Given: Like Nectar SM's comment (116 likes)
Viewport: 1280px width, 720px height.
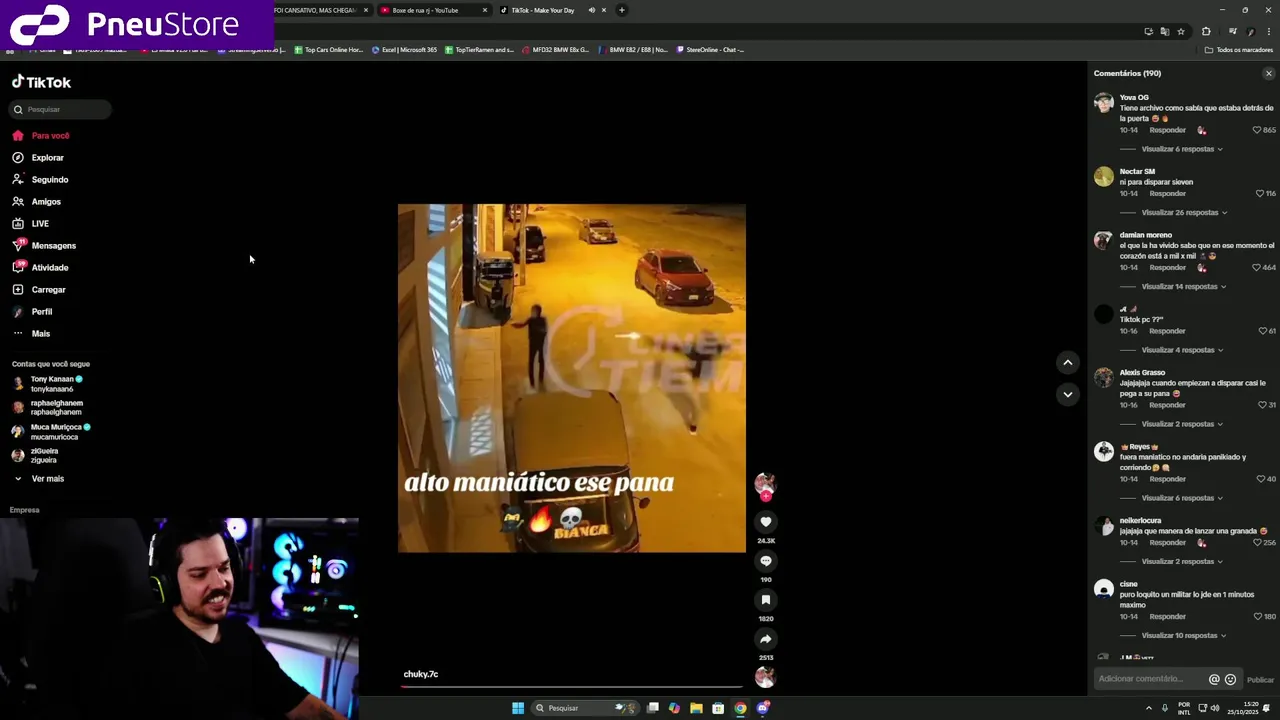Looking at the screenshot, I should click(1260, 193).
